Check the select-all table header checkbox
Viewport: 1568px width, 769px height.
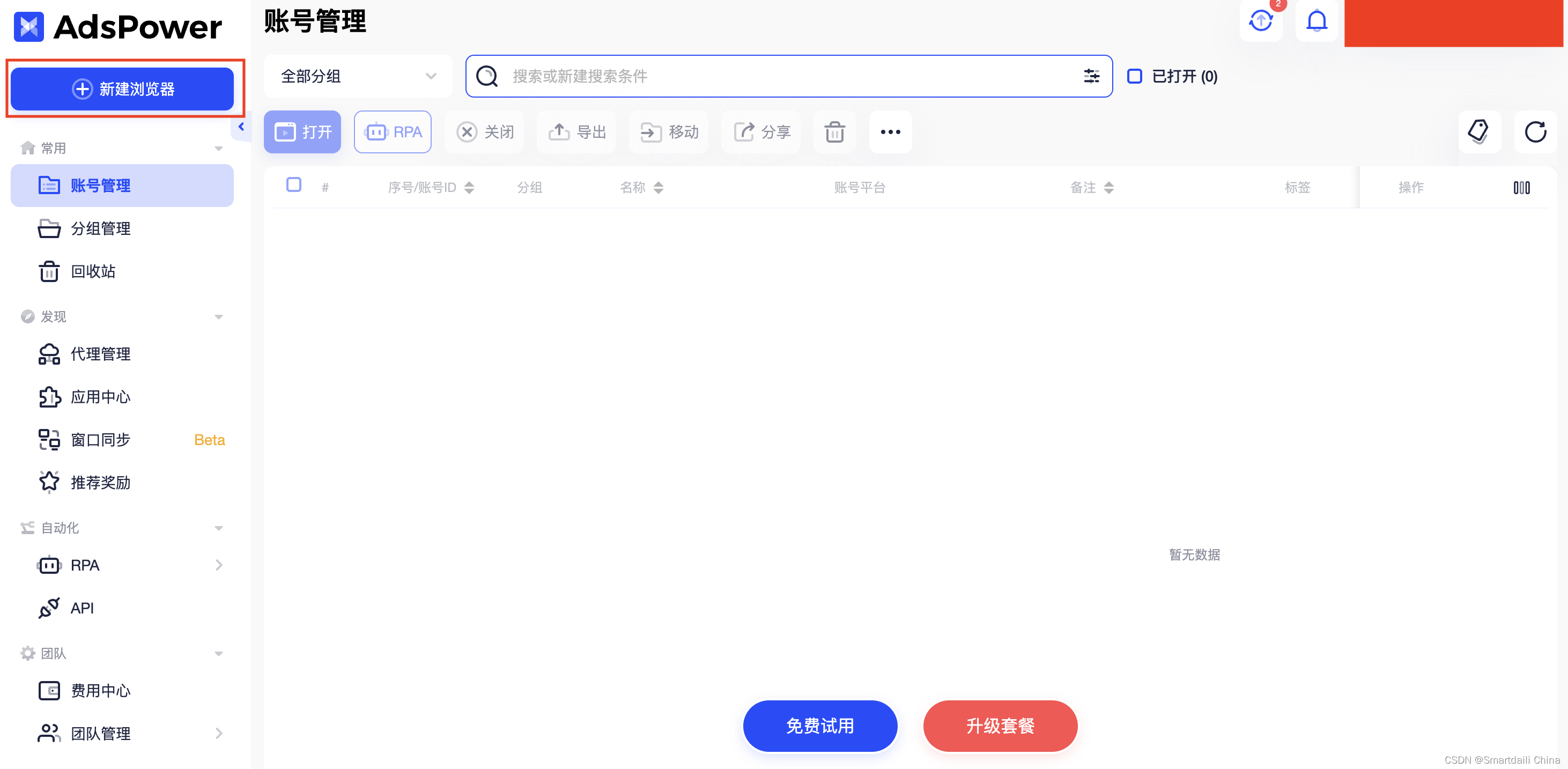[x=293, y=184]
